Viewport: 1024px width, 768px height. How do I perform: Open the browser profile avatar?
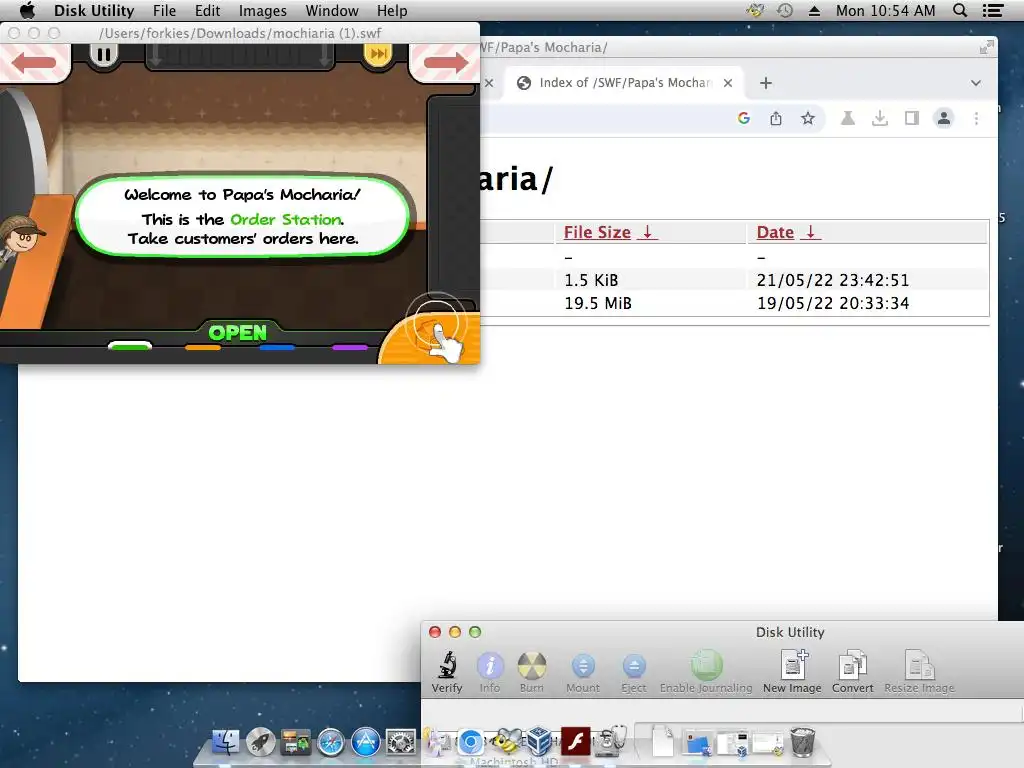pos(944,118)
